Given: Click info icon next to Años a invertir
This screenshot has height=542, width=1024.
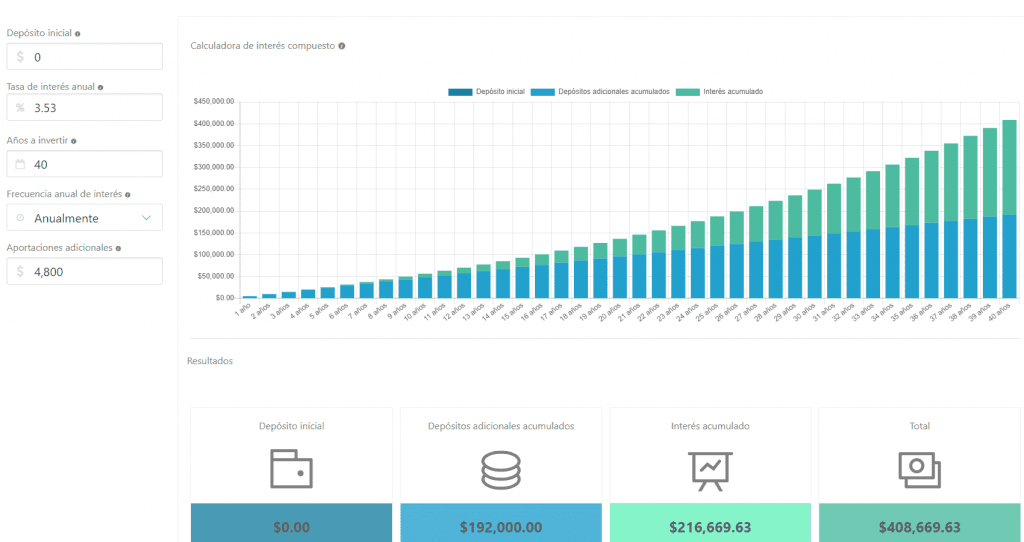Looking at the screenshot, I should (x=74, y=141).
